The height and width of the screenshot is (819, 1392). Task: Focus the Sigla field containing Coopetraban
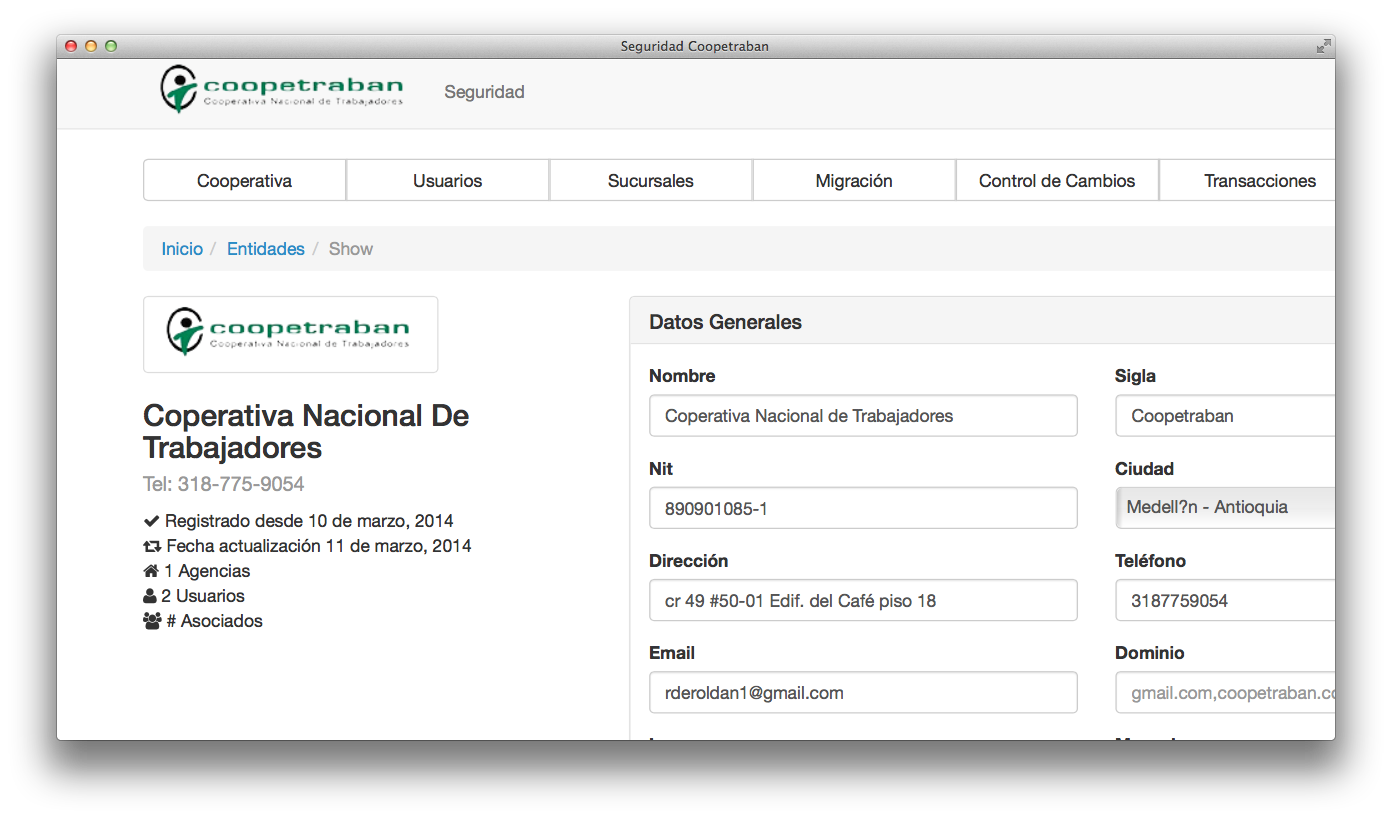[1225, 416]
